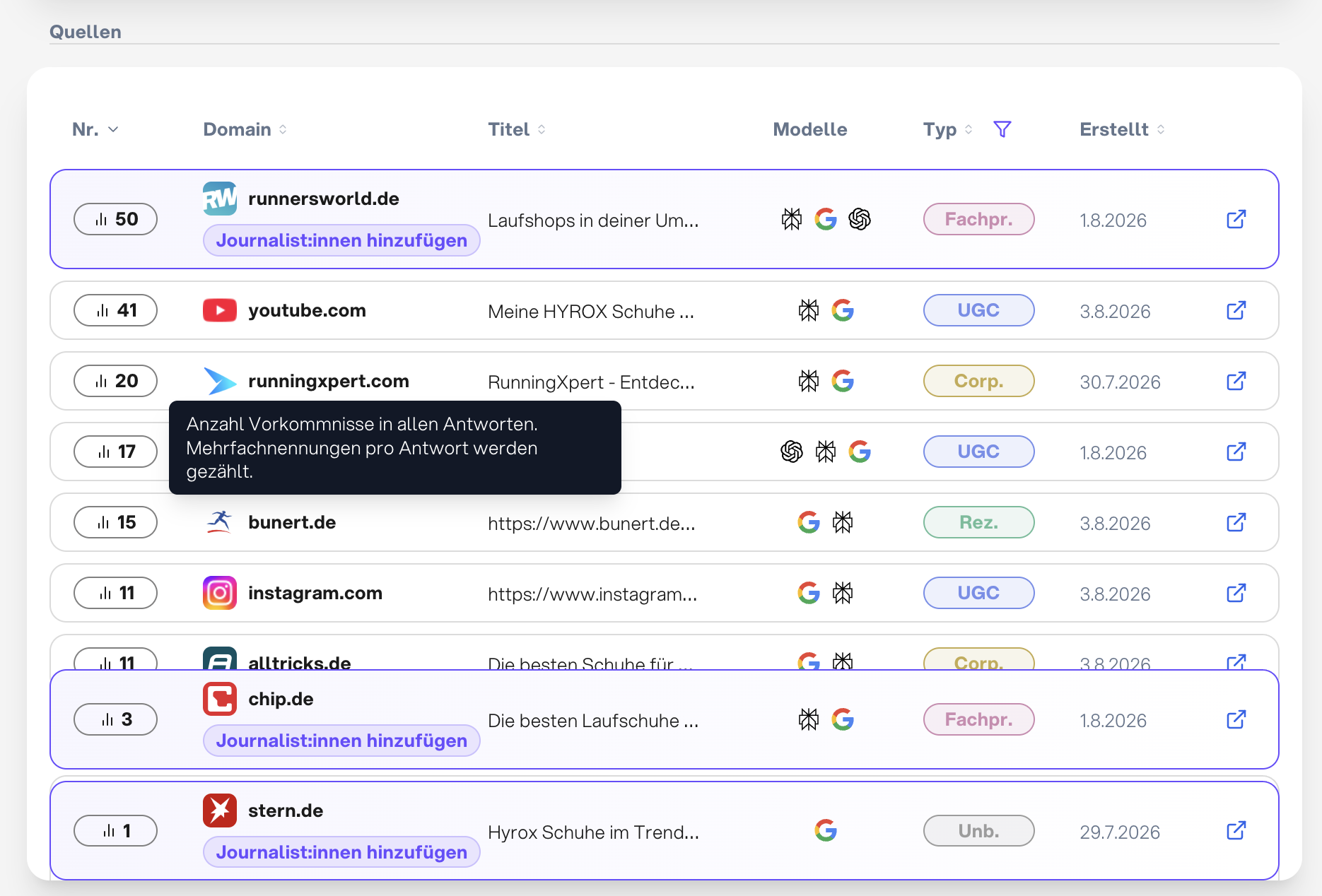Add journalists for stern.de
This screenshot has width=1322, height=896.
point(341,852)
